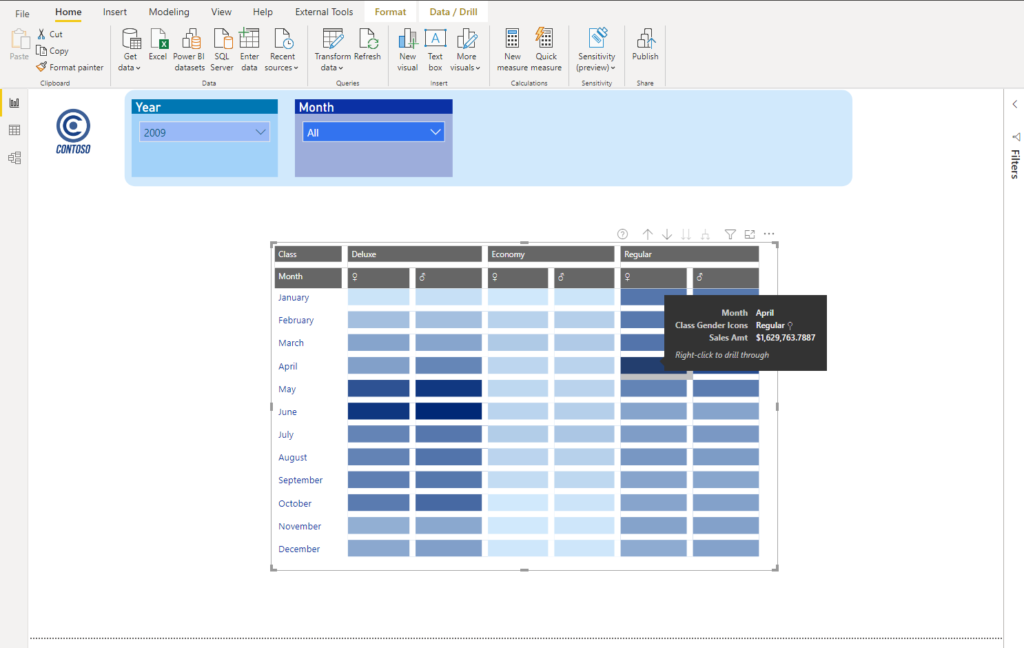Screen dimensions: 1024x648
Task: Open Transform data
Action: [332, 50]
